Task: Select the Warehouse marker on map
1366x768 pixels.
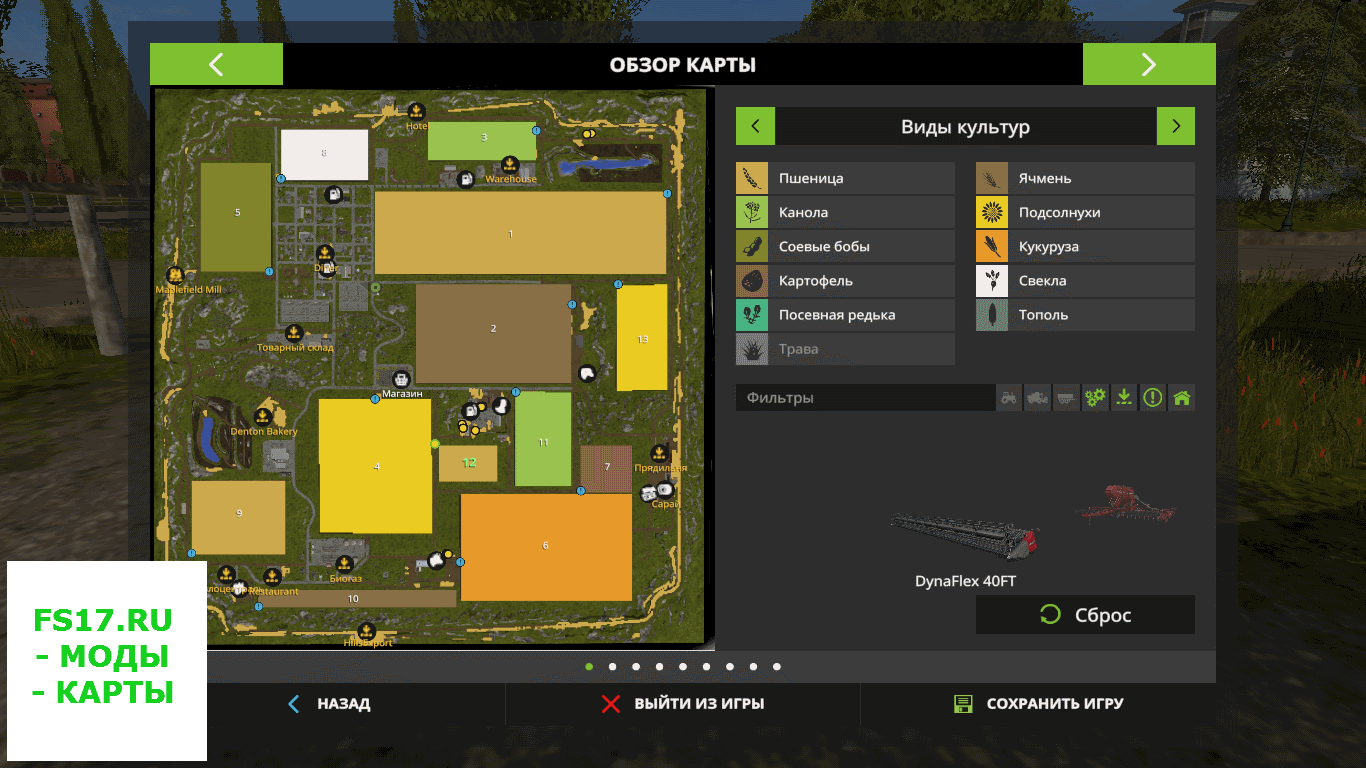Action: click(509, 164)
